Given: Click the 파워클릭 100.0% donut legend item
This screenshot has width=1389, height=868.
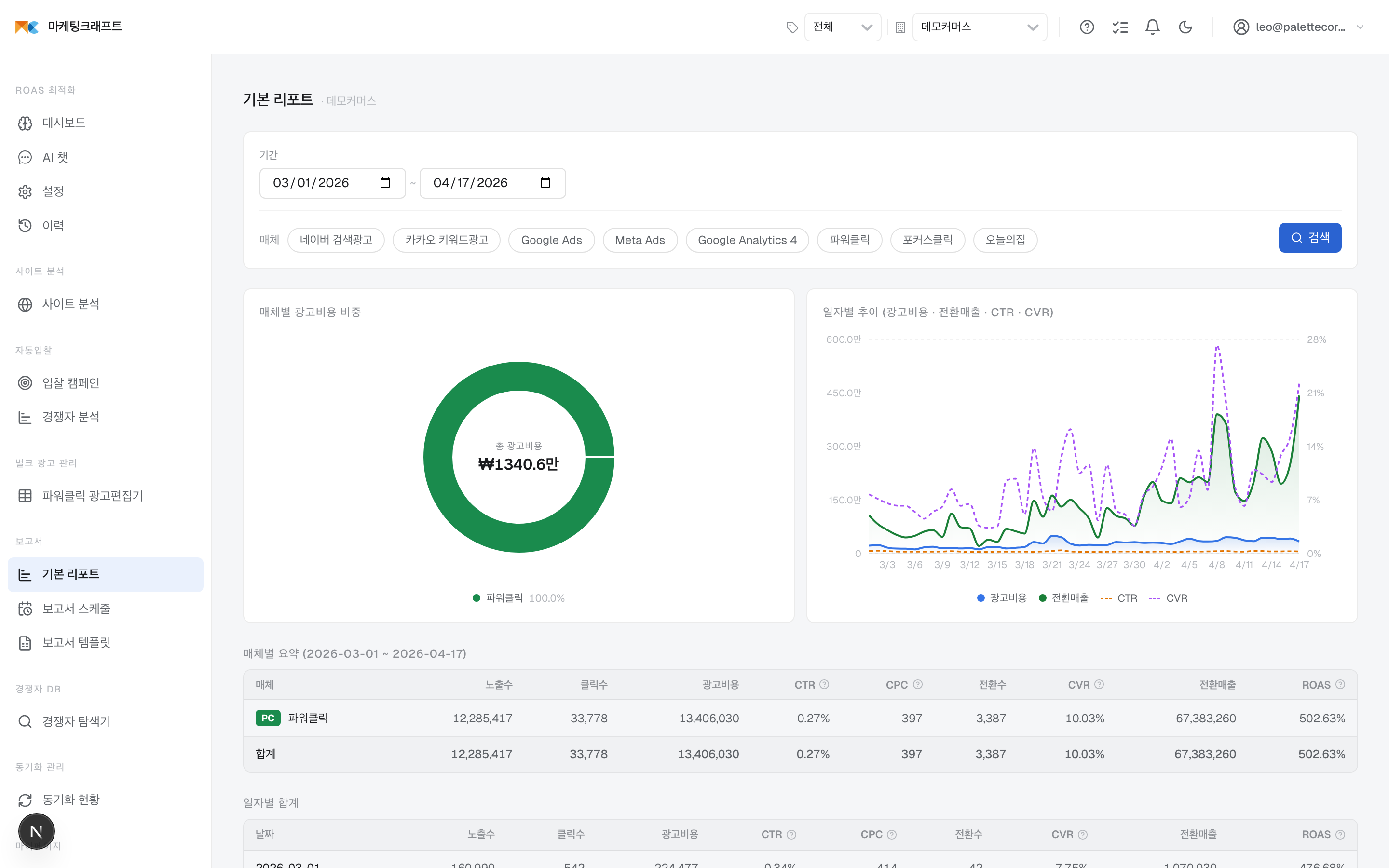Looking at the screenshot, I should [x=518, y=598].
